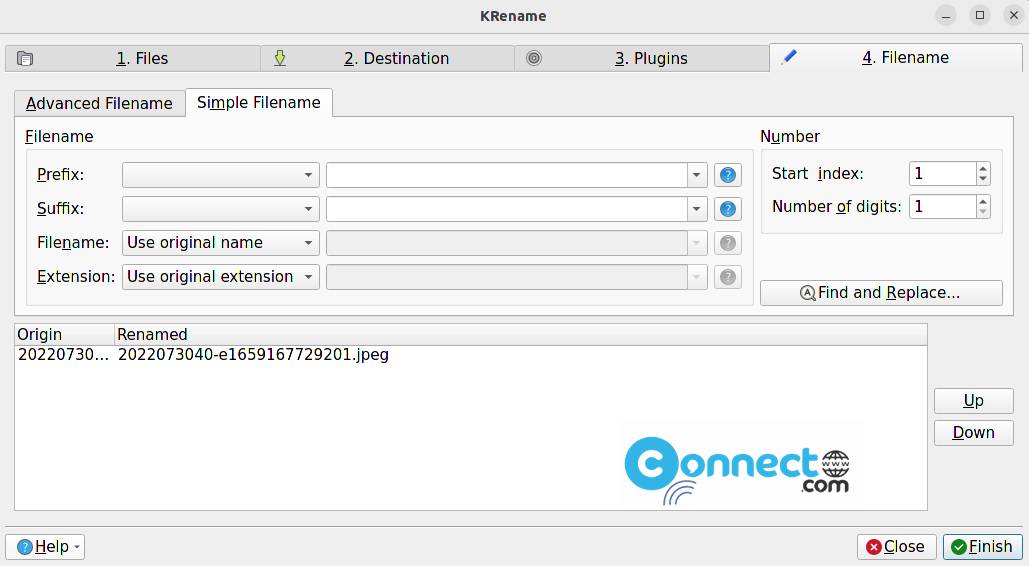The image size is (1029, 566).
Task: Open the Help menu button
Action: [x=45, y=547]
